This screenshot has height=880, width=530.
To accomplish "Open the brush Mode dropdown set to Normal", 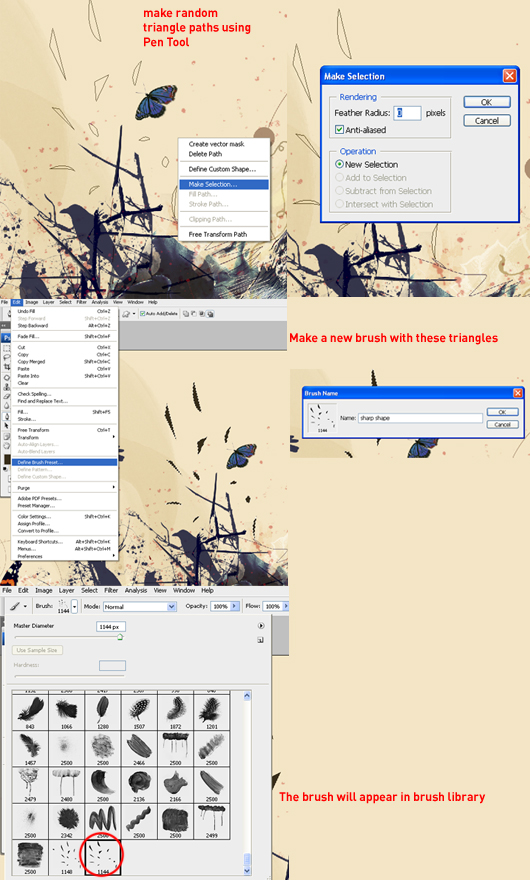I will pyautogui.click(x=140, y=607).
